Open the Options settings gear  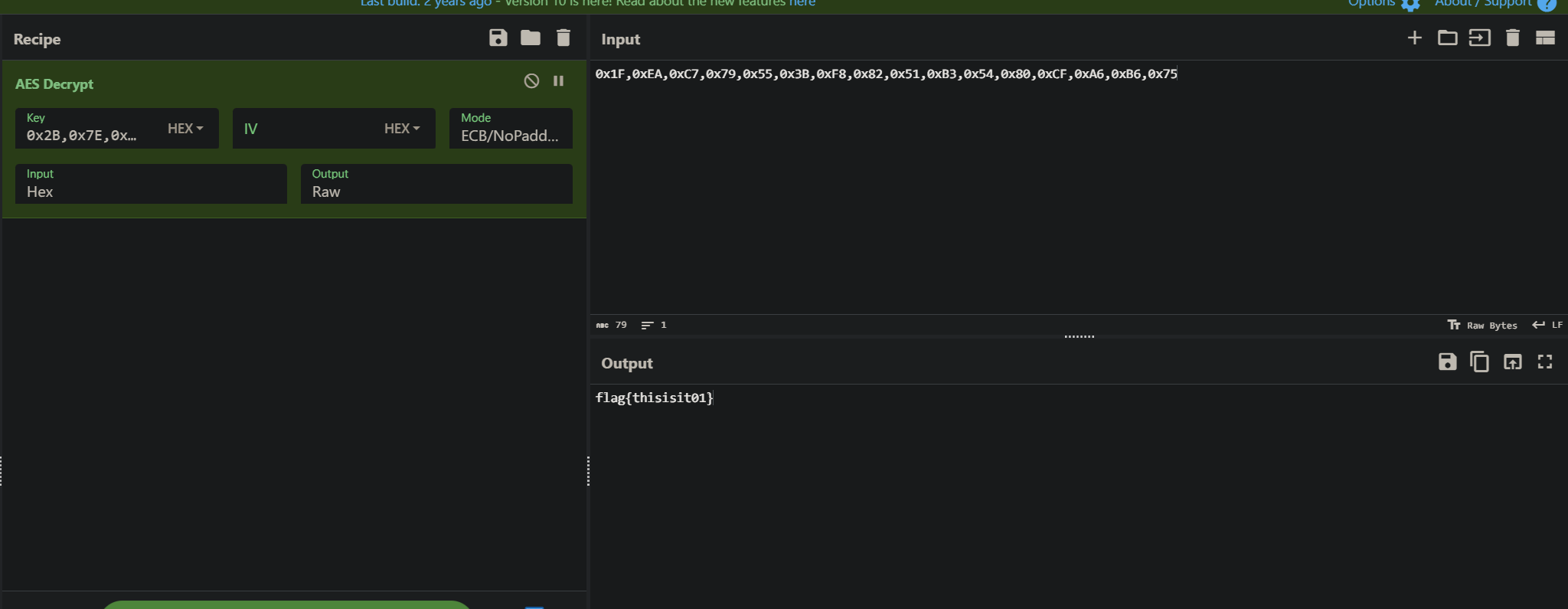[1410, 4]
